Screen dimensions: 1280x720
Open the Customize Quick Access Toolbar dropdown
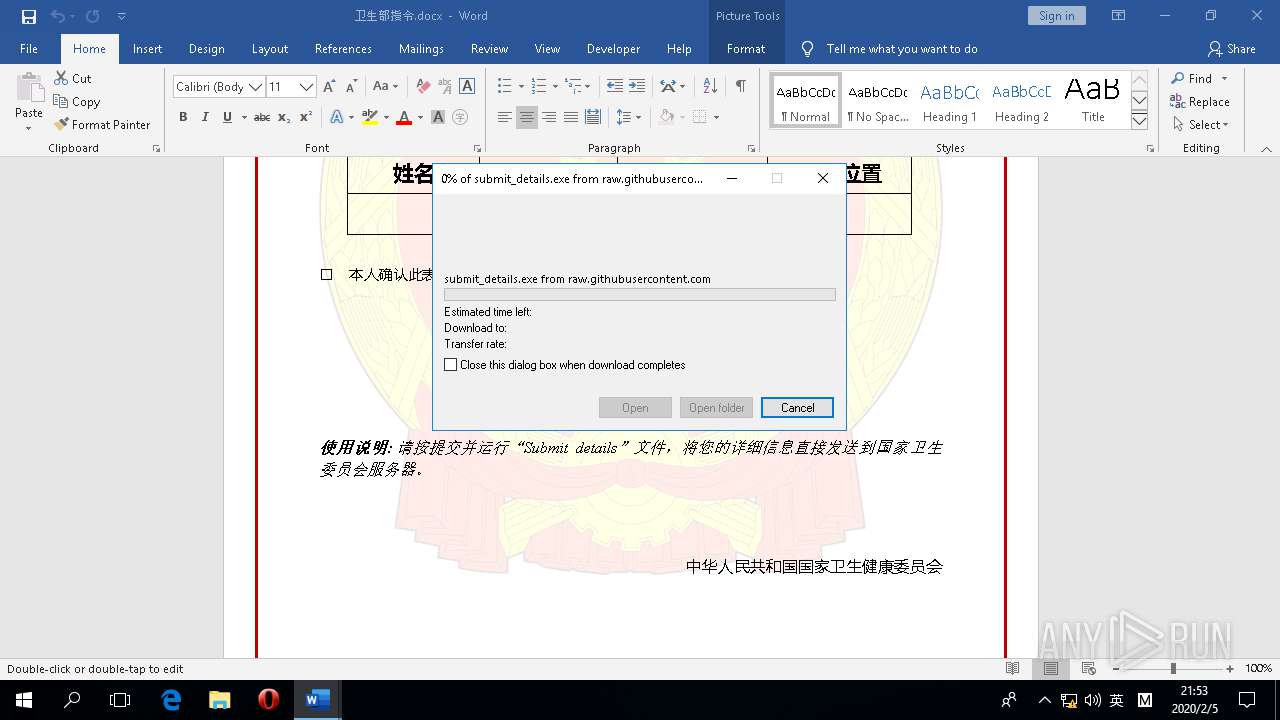[122, 16]
